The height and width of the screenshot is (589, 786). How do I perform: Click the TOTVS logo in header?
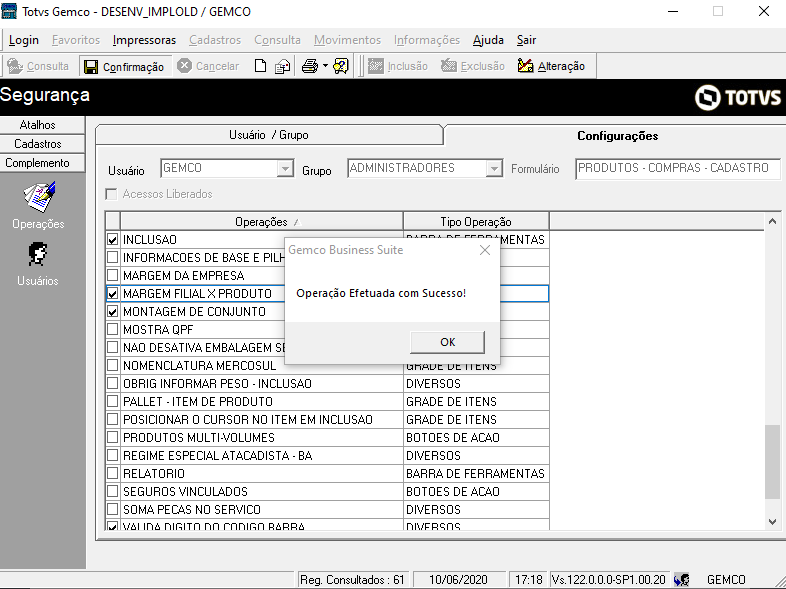pyautogui.click(x=738, y=97)
